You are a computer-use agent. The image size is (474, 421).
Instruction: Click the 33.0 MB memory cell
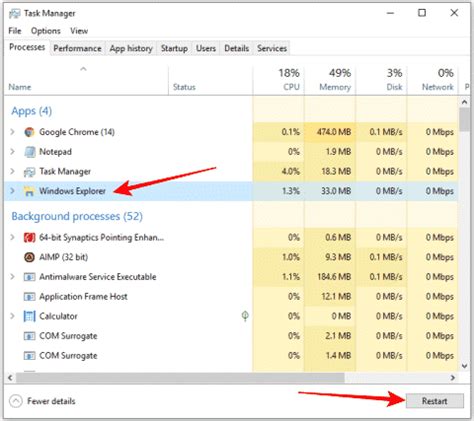click(330, 191)
